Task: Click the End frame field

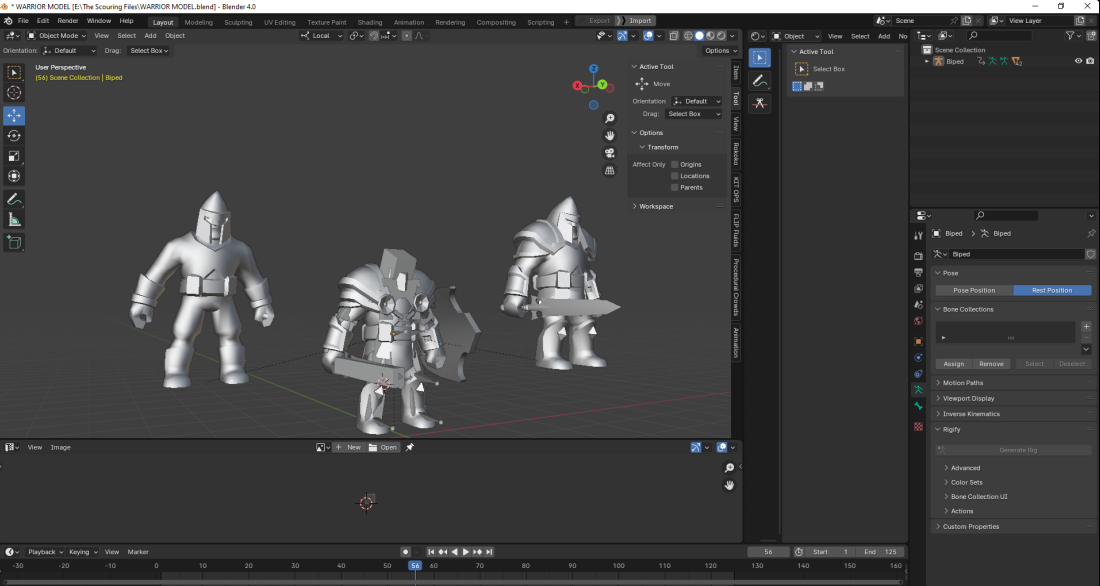Action: click(881, 552)
